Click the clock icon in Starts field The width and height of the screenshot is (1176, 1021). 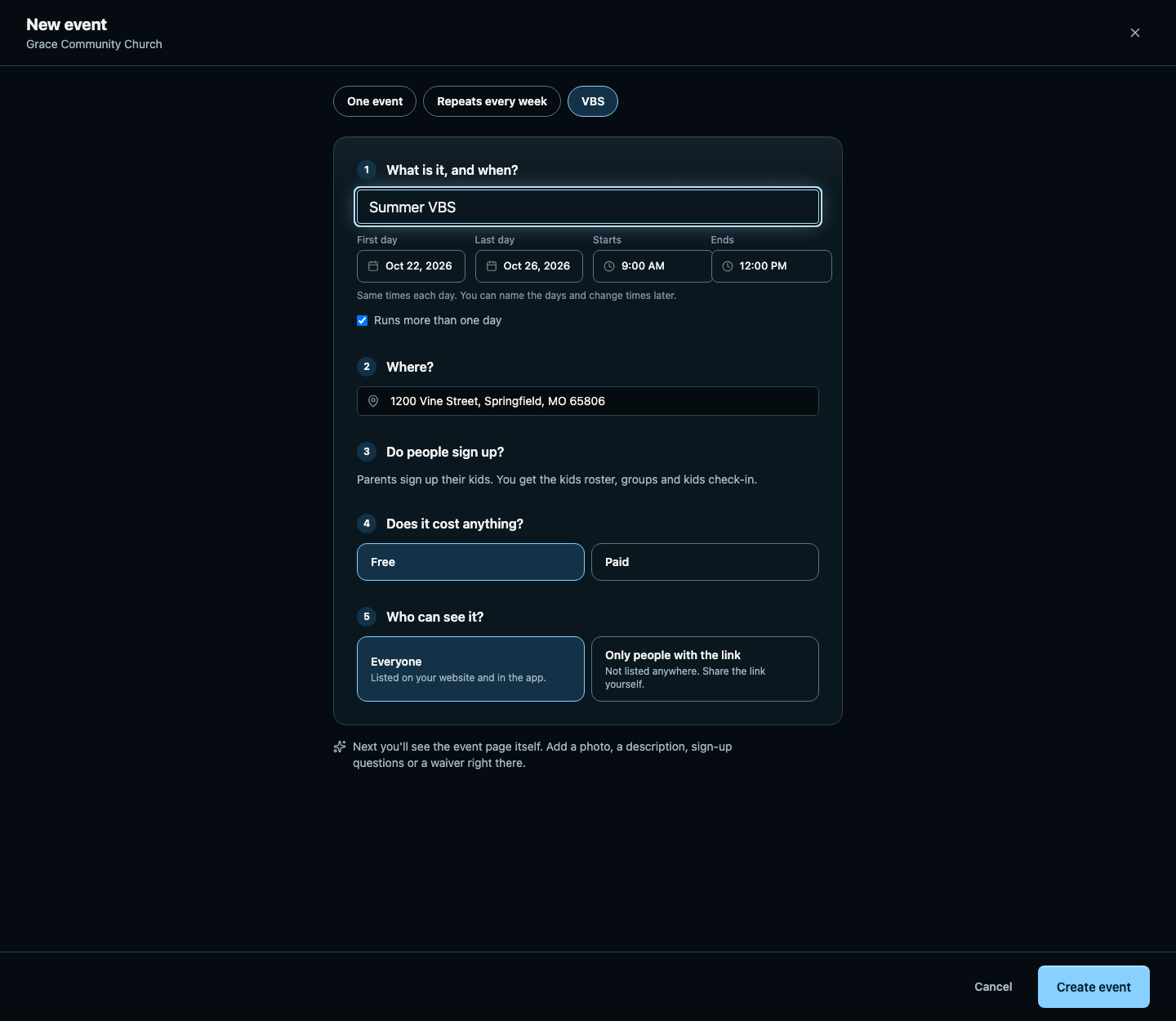[609, 266]
